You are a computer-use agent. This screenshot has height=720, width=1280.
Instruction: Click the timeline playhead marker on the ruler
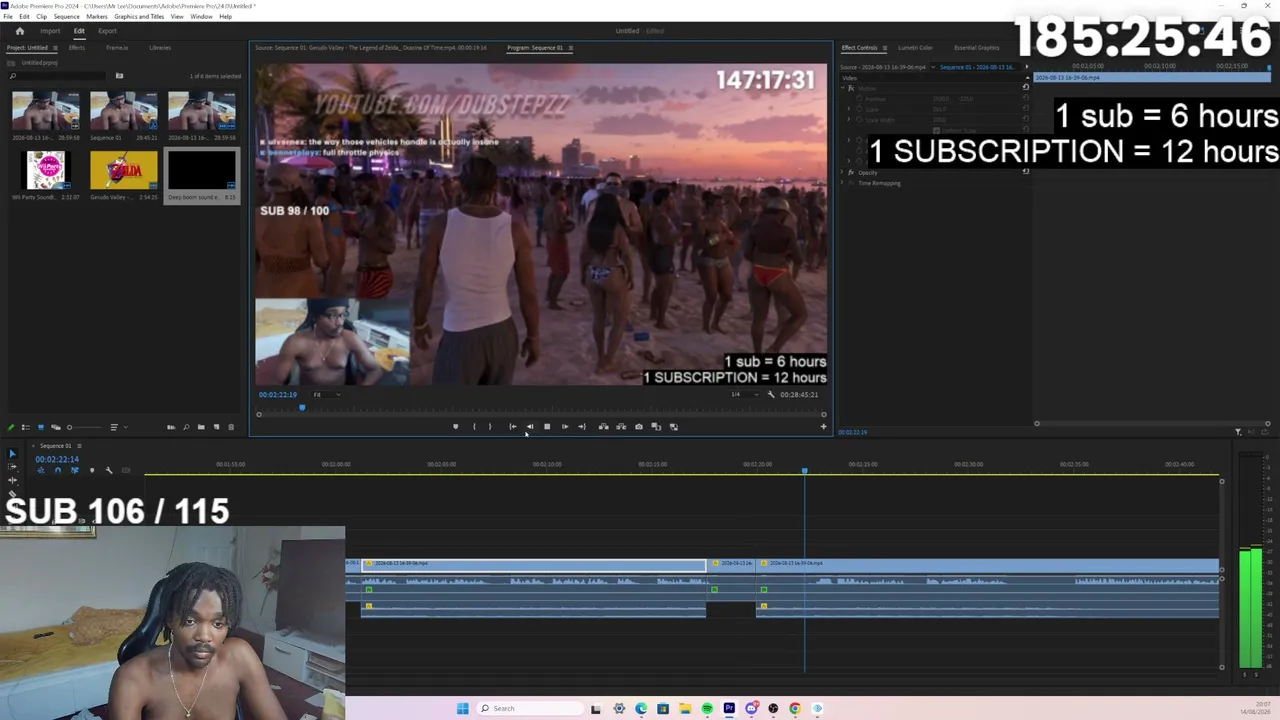pos(804,470)
